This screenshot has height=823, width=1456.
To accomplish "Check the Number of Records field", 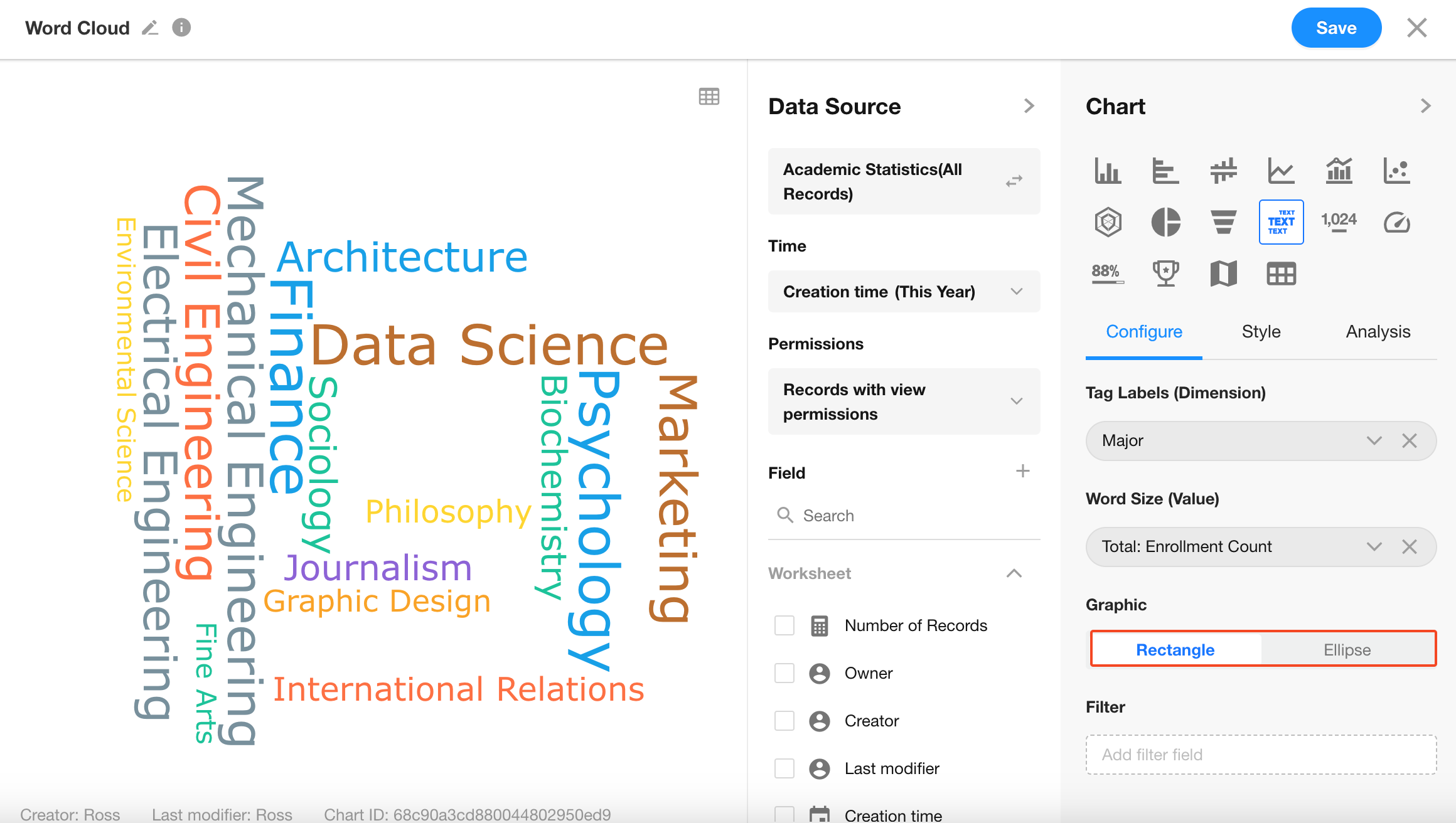I will 784,625.
